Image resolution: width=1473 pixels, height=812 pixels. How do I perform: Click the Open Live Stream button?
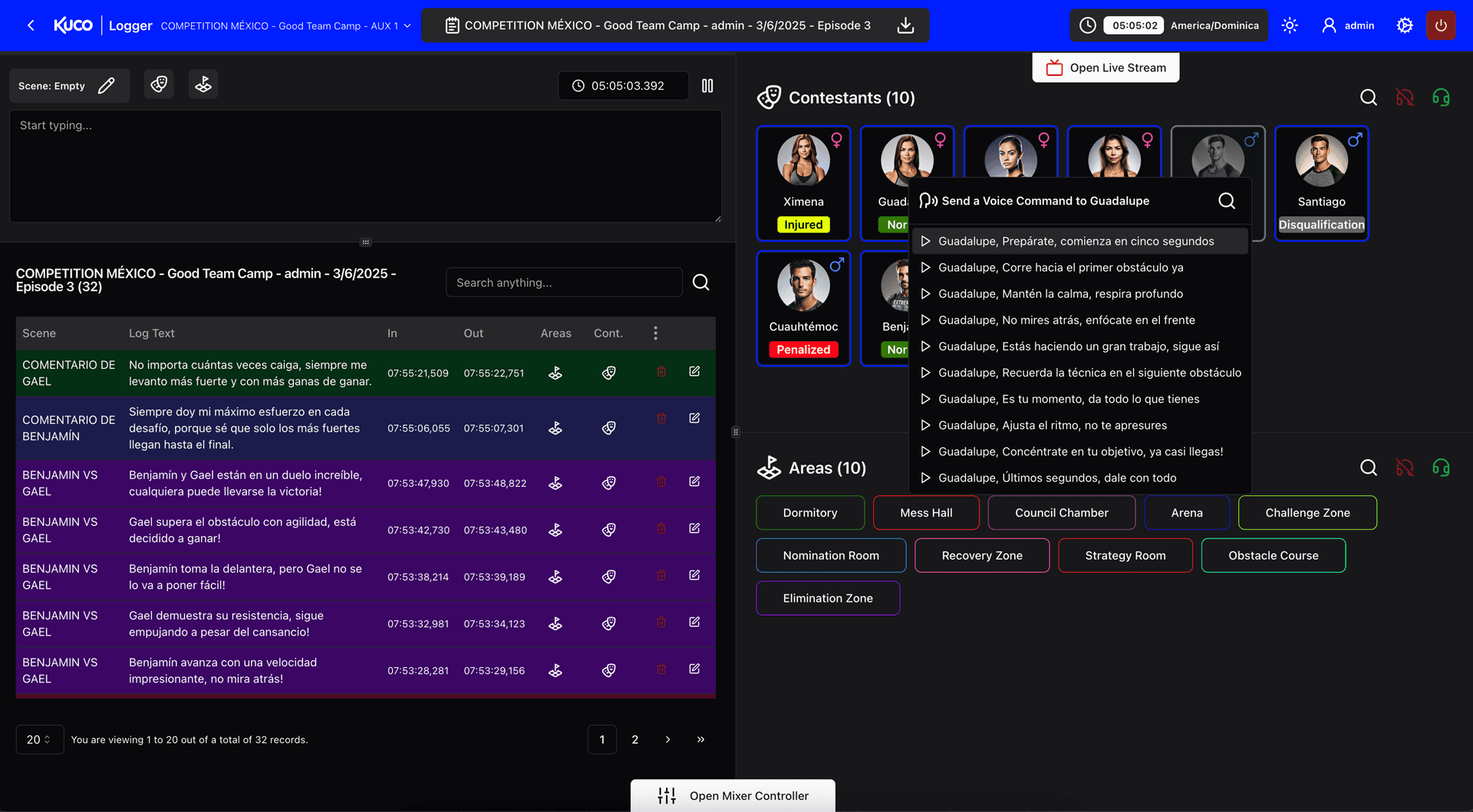(1106, 67)
